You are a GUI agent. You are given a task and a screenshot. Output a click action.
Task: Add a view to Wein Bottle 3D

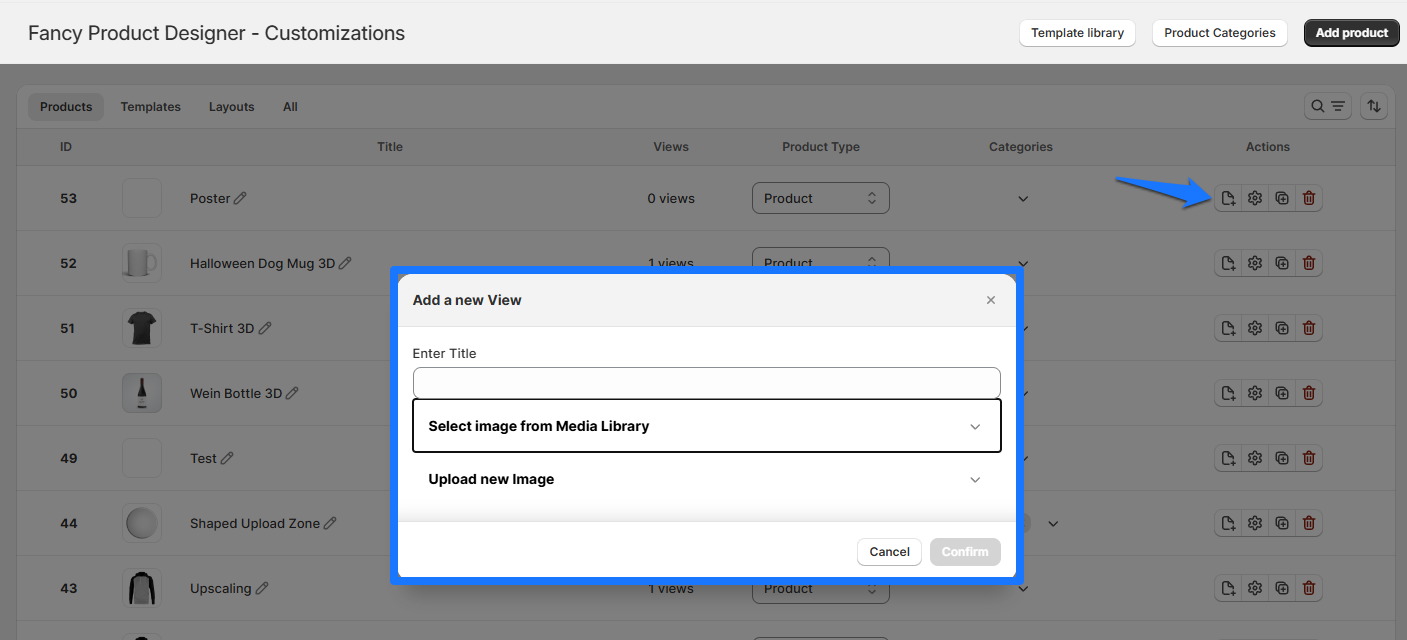1228,393
